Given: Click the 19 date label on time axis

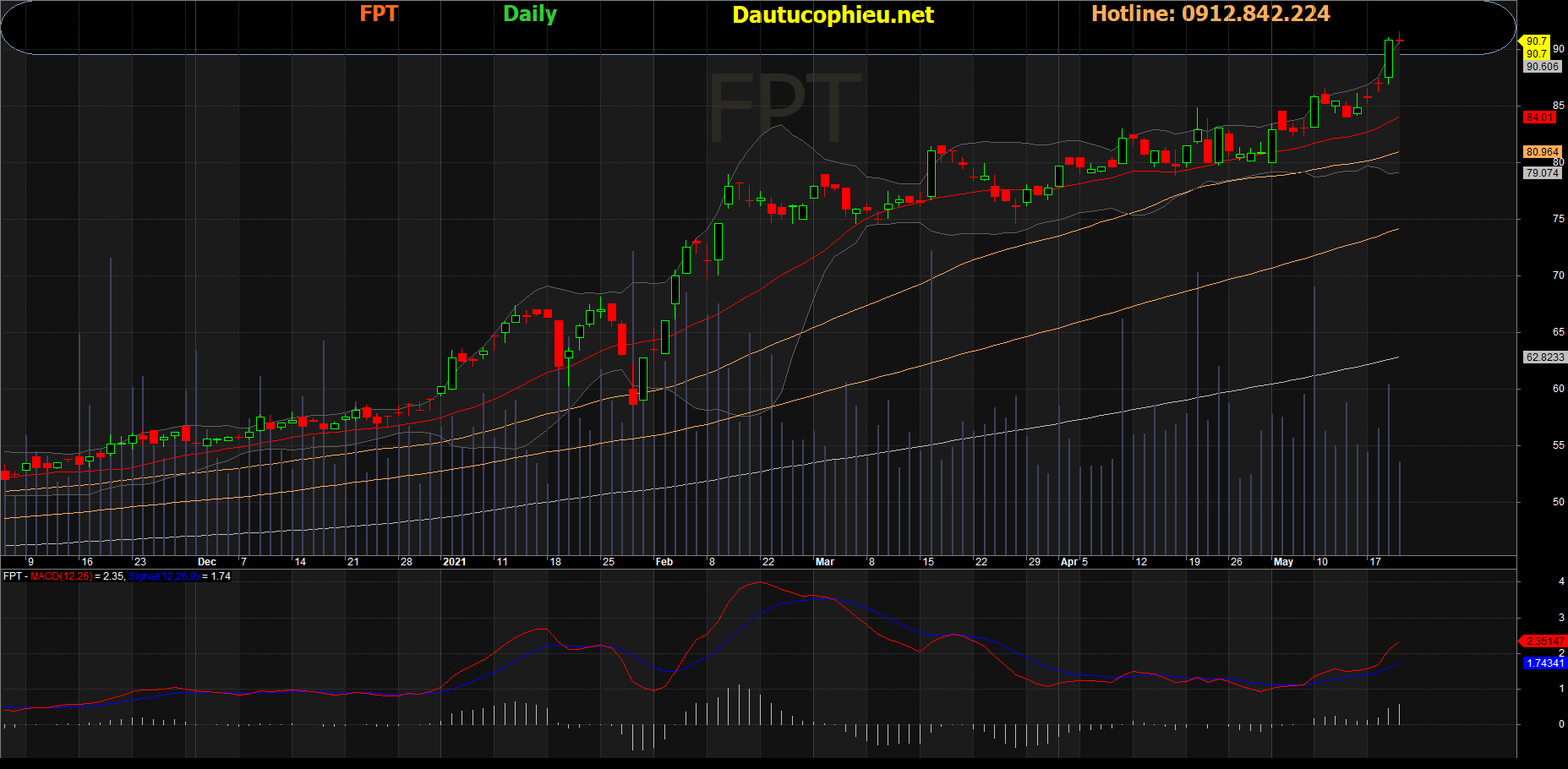Looking at the screenshot, I should (1194, 562).
